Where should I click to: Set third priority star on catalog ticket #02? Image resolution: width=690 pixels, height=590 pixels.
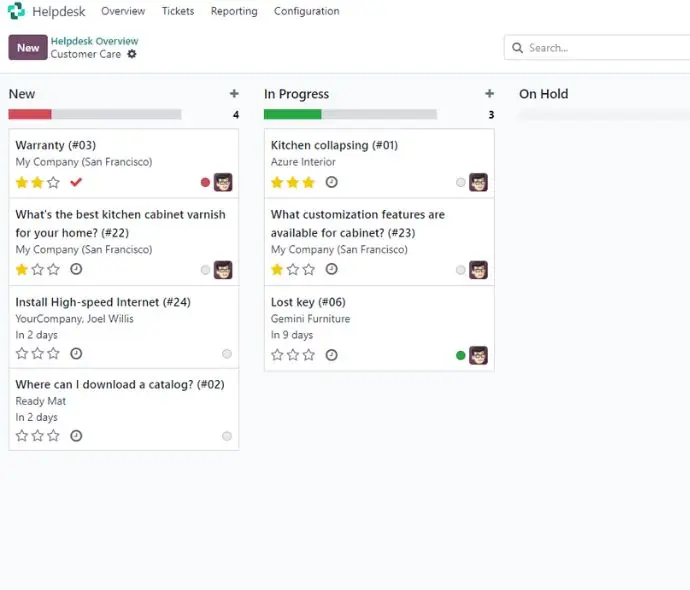pyautogui.click(x=53, y=436)
